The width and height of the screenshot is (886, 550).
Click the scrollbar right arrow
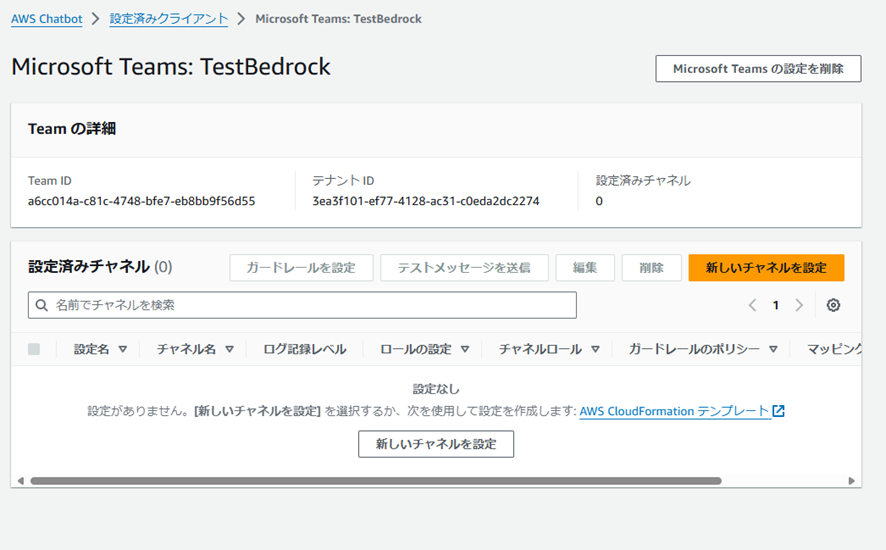(852, 481)
